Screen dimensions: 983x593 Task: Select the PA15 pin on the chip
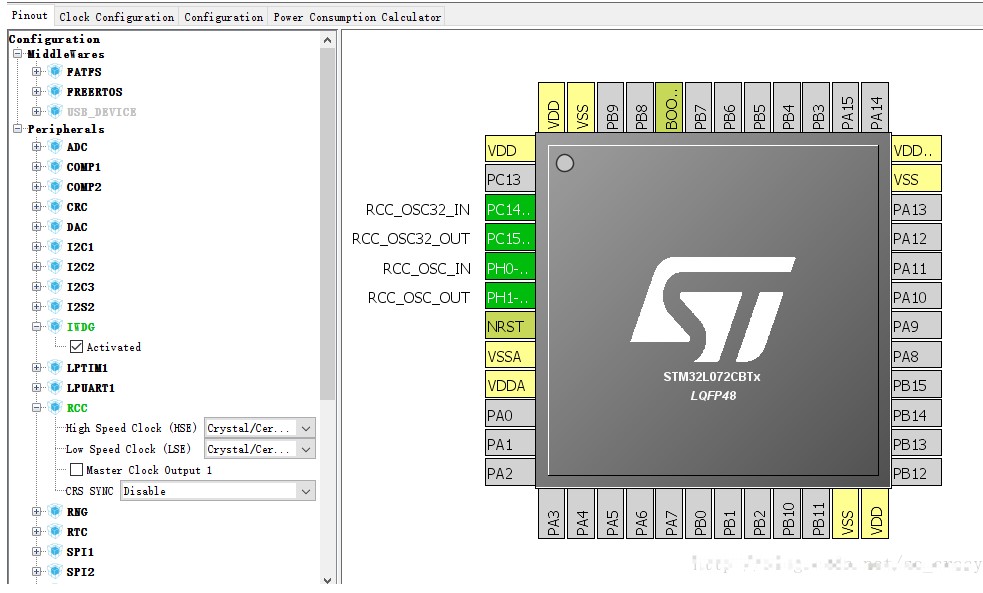(x=847, y=107)
